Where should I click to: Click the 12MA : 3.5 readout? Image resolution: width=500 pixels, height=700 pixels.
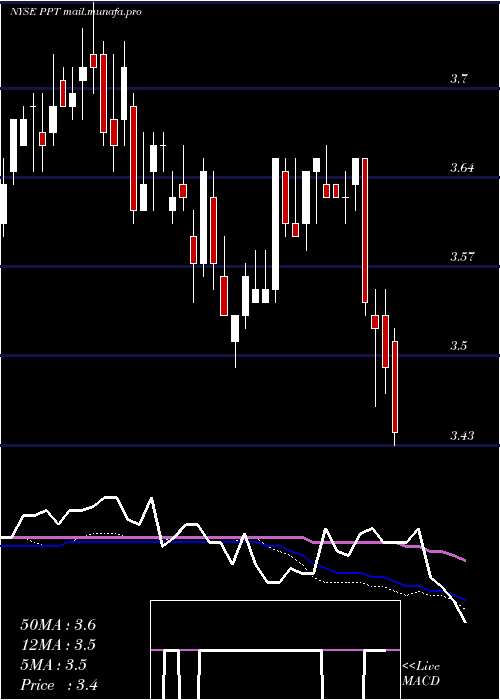click(58, 645)
